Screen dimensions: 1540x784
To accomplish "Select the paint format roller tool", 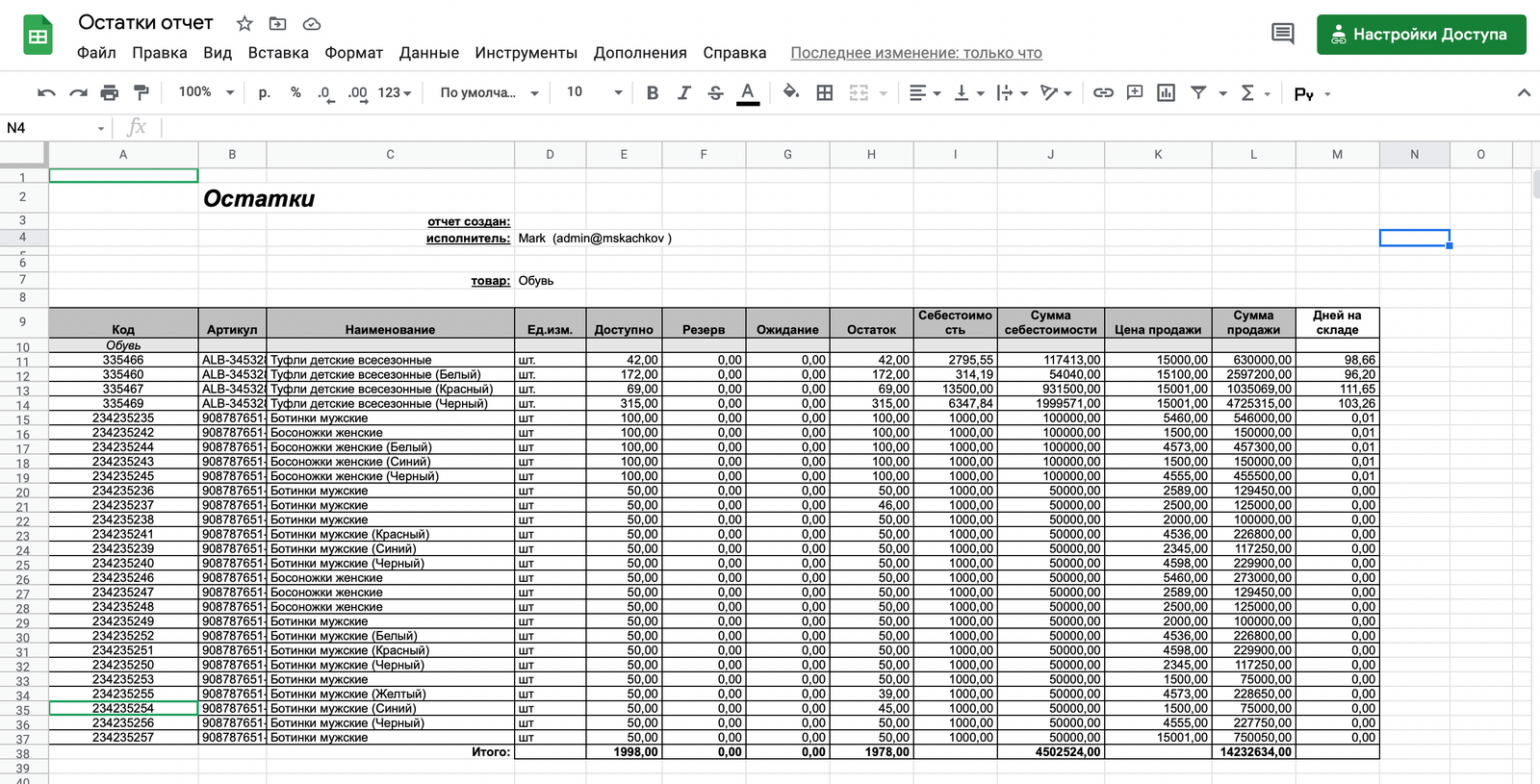I will [141, 92].
